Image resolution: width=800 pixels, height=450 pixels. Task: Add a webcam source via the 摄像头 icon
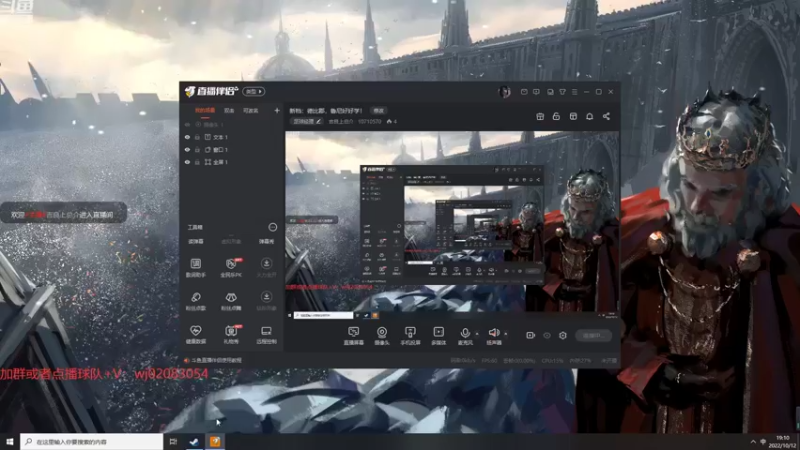pos(382,336)
